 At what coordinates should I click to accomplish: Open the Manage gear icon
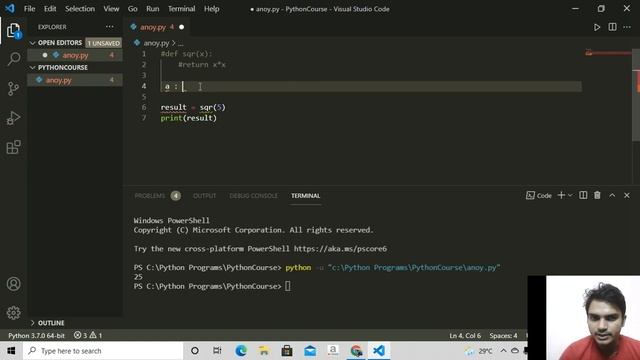click(x=13, y=313)
